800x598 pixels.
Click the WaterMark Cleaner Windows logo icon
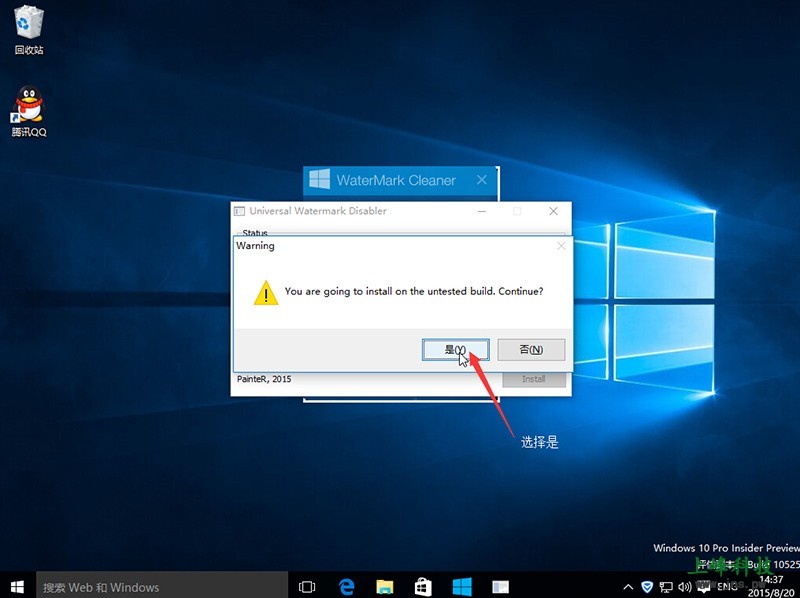320,179
